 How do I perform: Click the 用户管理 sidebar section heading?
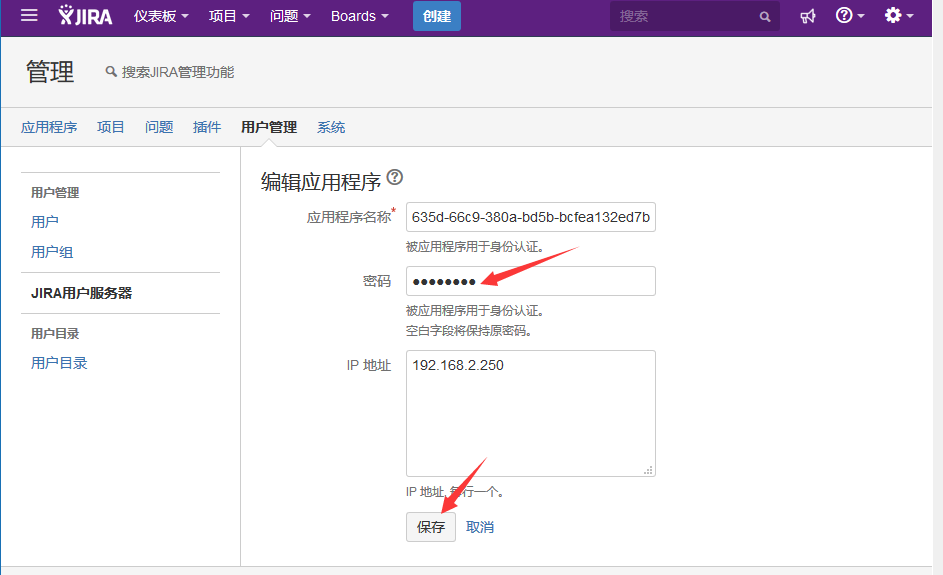tap(55, 192)
